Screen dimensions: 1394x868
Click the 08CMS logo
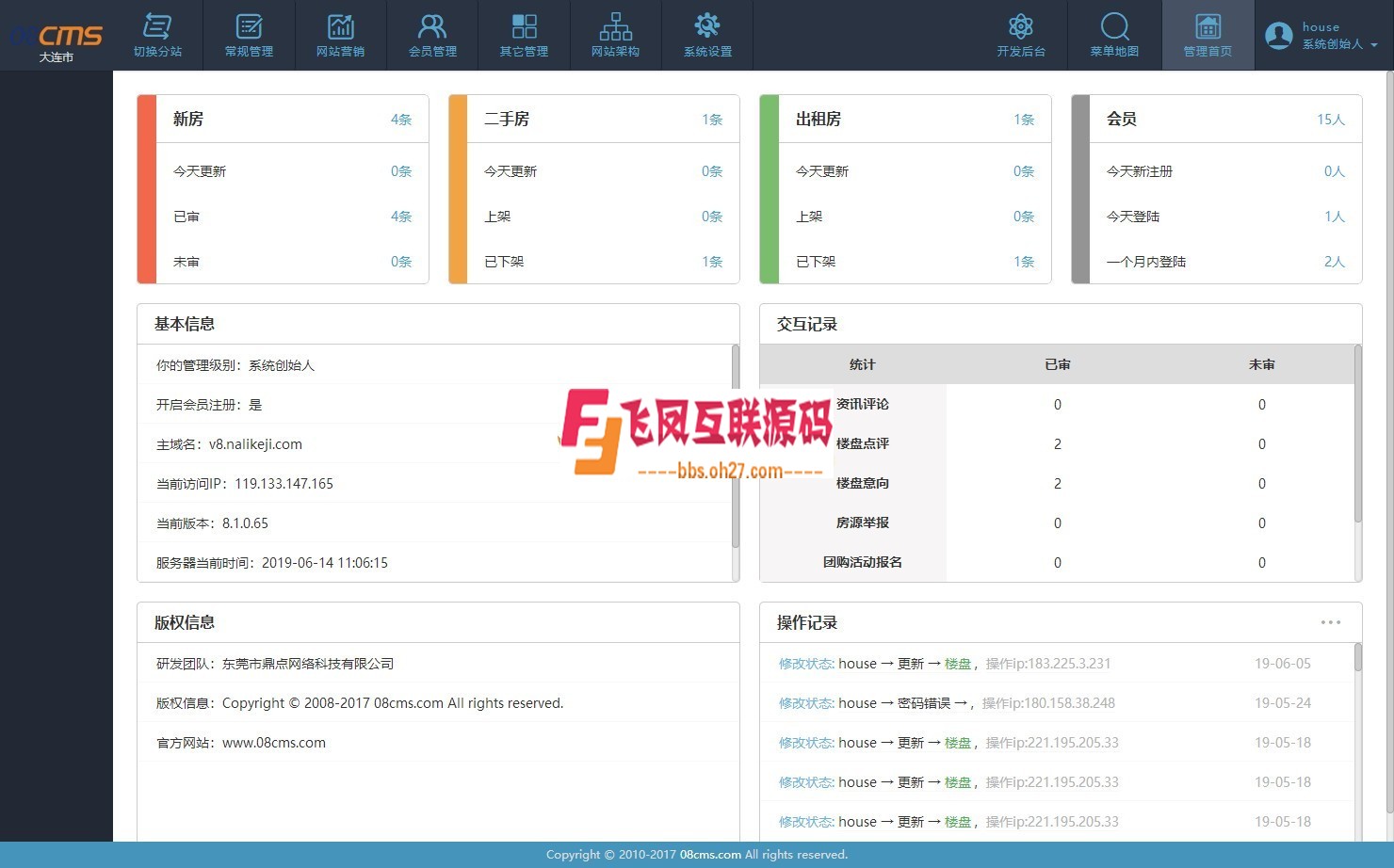57,36
